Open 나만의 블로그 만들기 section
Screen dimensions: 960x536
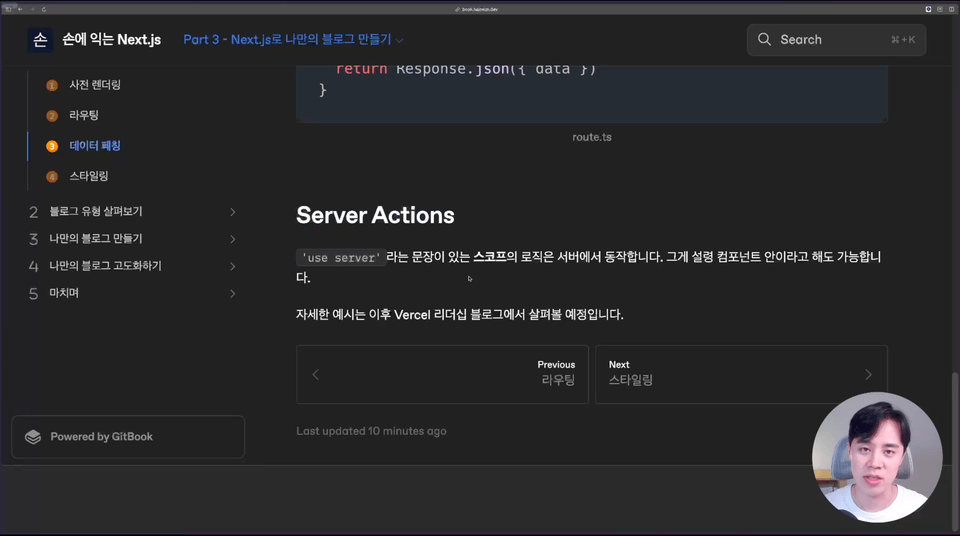pos(96,239)
